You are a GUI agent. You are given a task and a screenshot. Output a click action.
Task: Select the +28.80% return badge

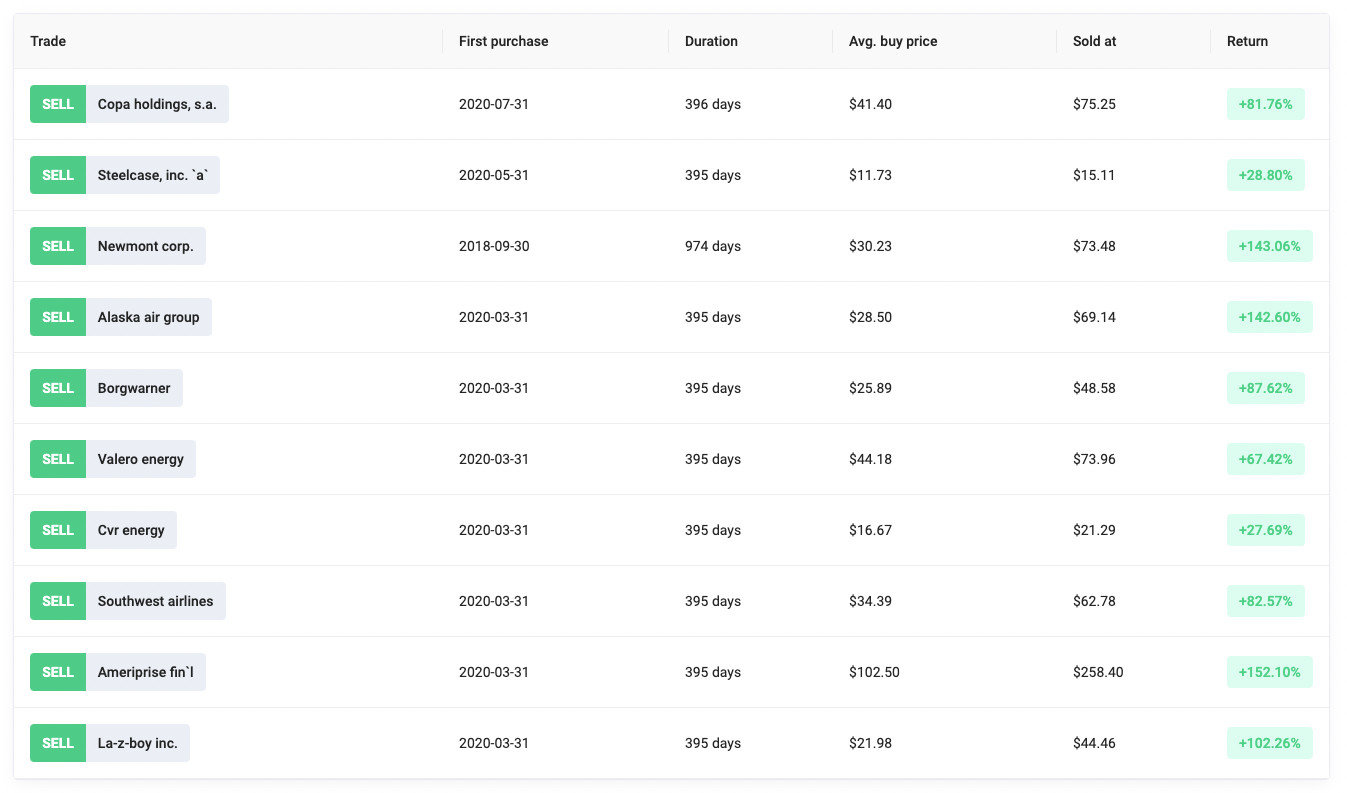coord(1265,175)
